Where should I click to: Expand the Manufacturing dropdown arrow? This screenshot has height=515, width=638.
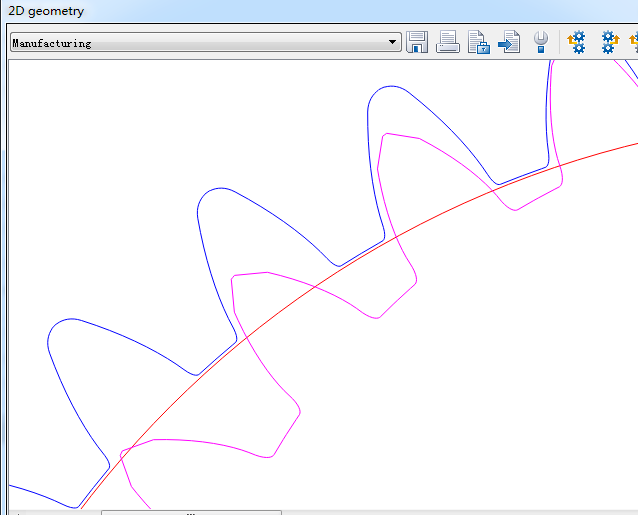(394, 43)
